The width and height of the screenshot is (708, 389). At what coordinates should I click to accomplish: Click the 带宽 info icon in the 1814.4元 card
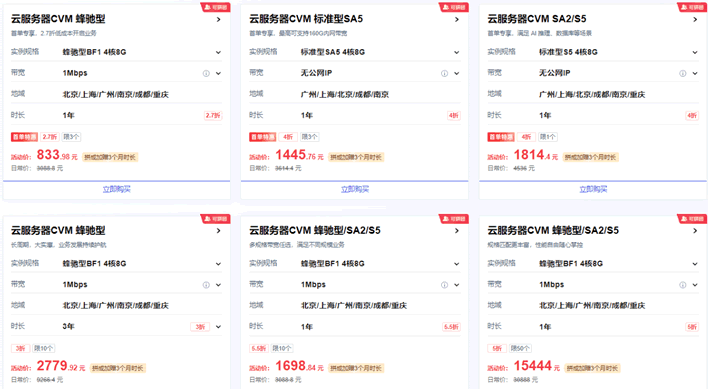click(x=683, y=73)
